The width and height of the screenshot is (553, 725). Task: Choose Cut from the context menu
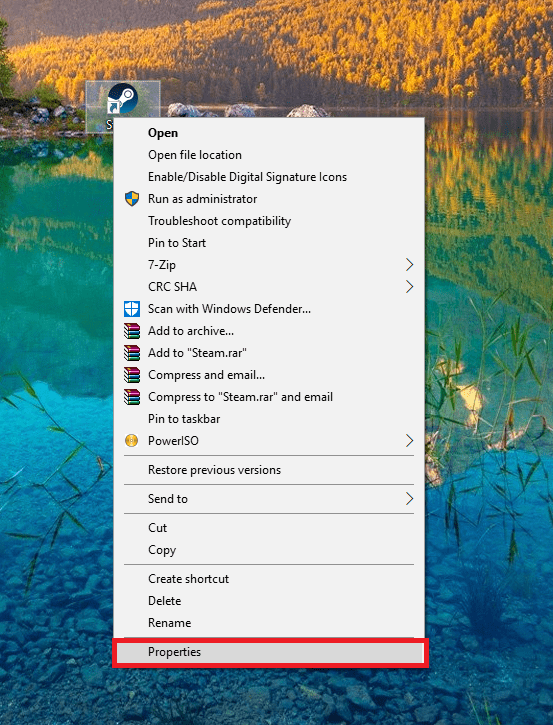[x=269, y=528]
